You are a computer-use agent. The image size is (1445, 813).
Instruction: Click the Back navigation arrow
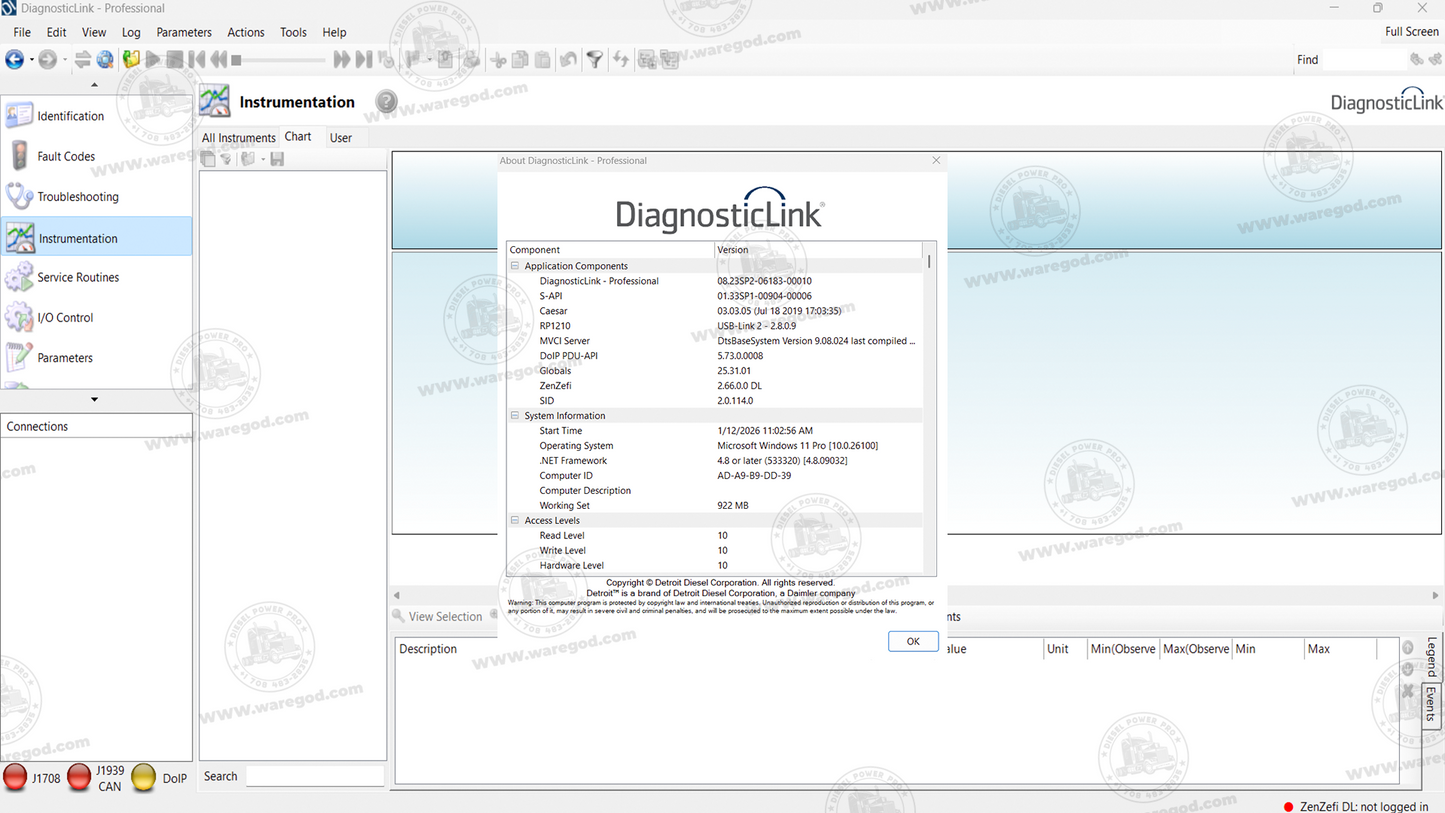click(x=13, y=59)
